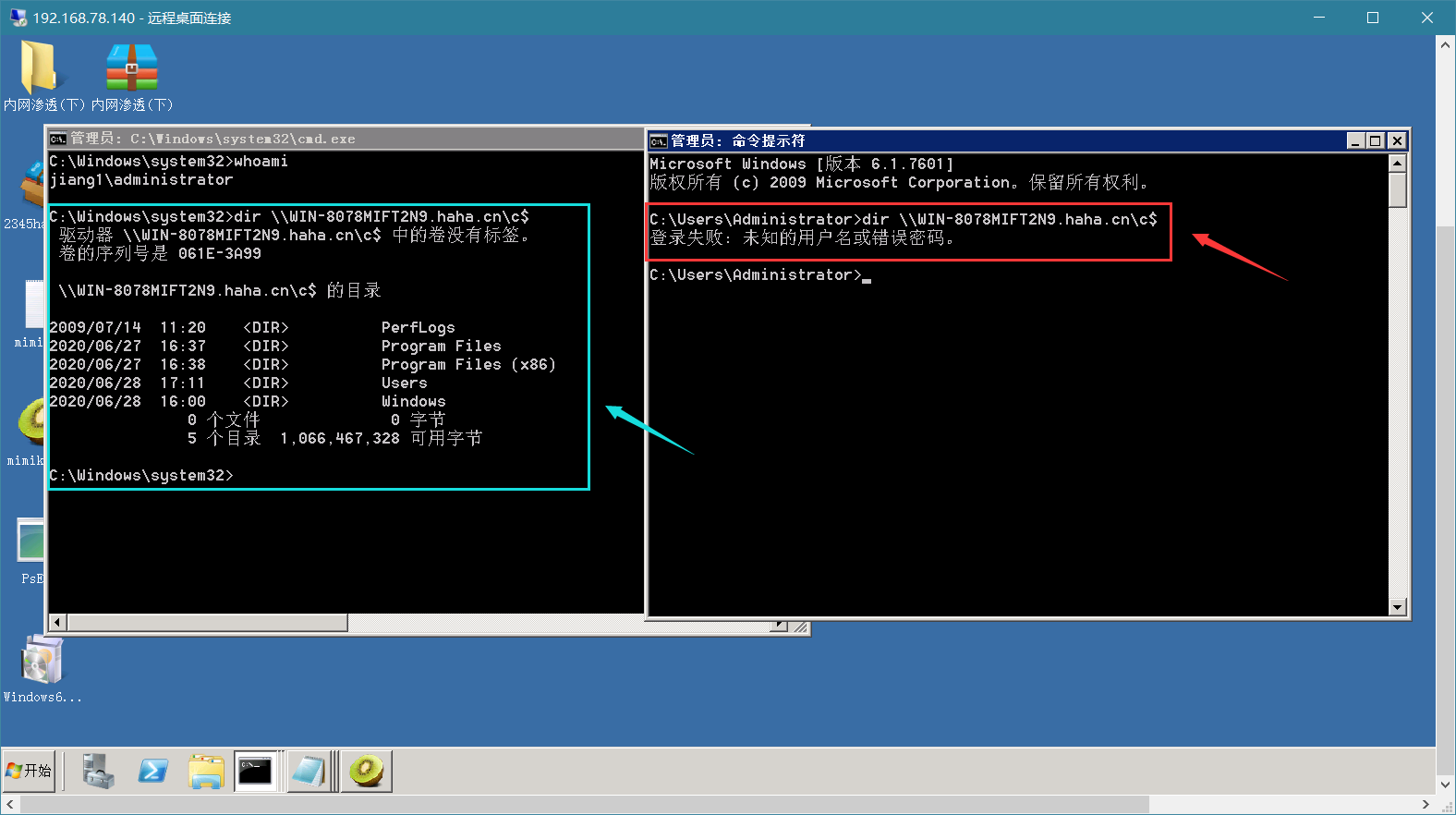Open Windows Explorer from the taskbar

click(x=206, y=771)
